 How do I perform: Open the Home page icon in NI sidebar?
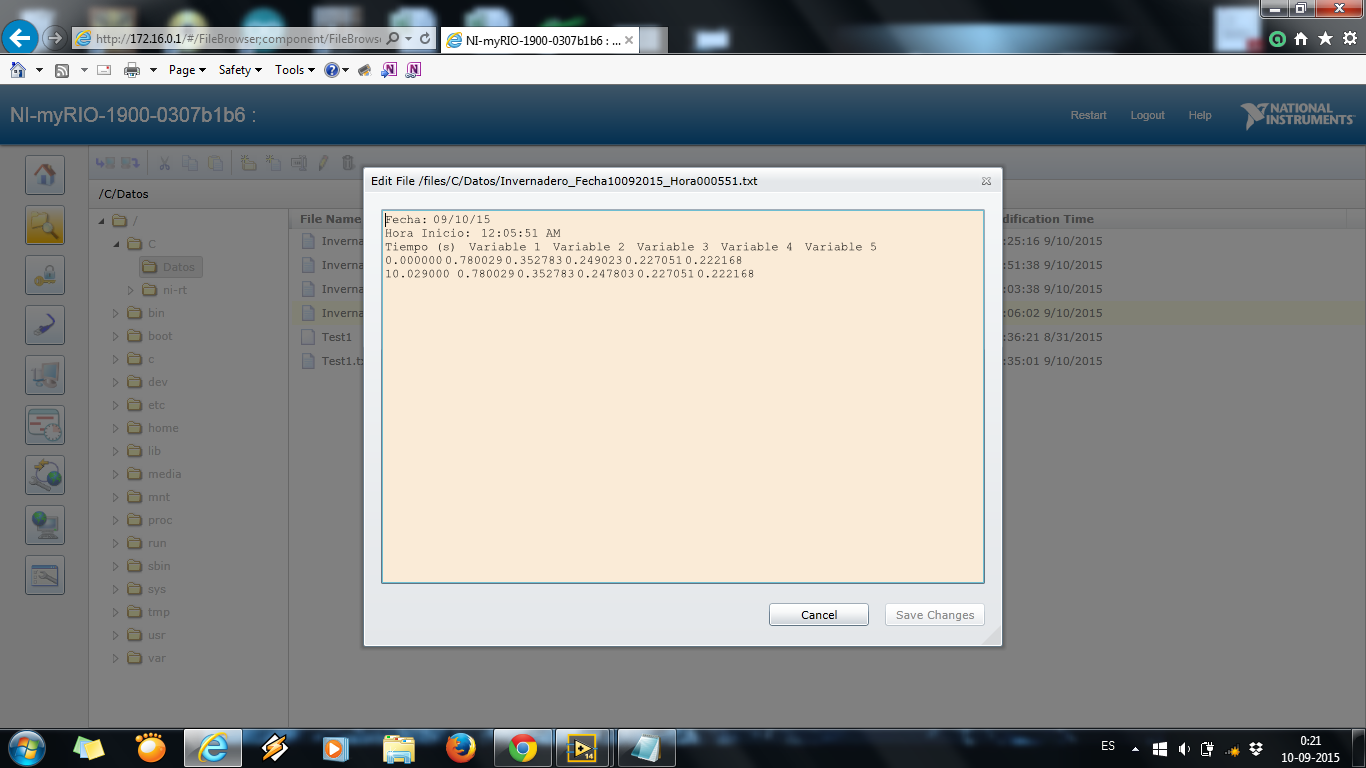[45, 175]
